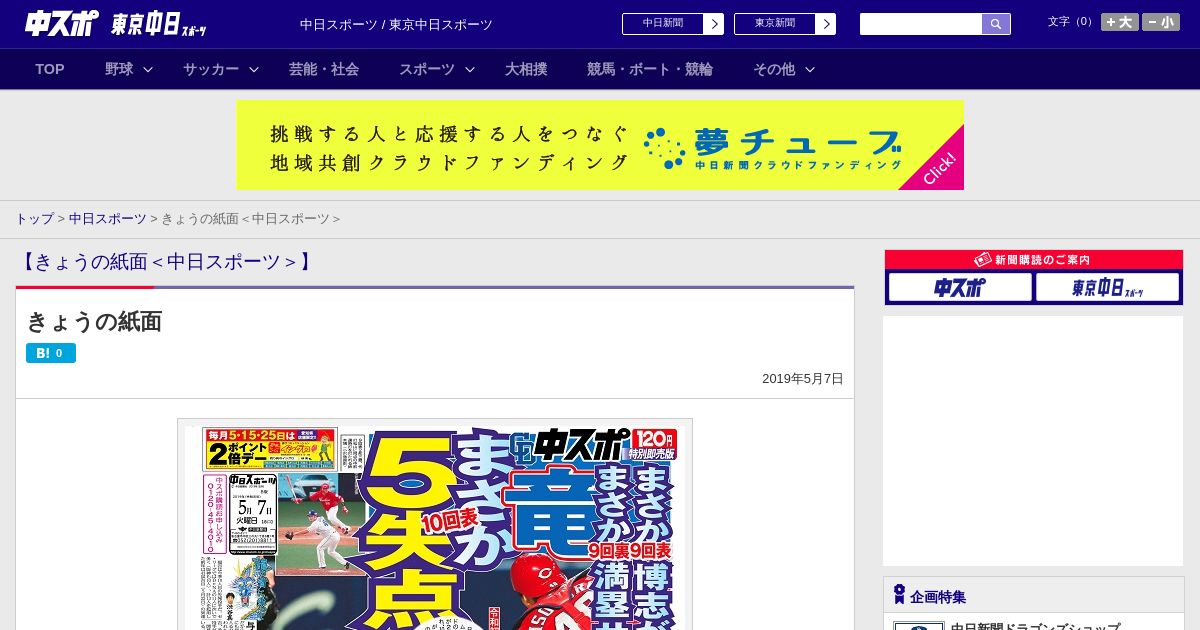Click the header text 中日スポーツ / 東京中日スポーツ
Image resolution: width=1200 pixels, height=630 pixels.
pos(396,25)
